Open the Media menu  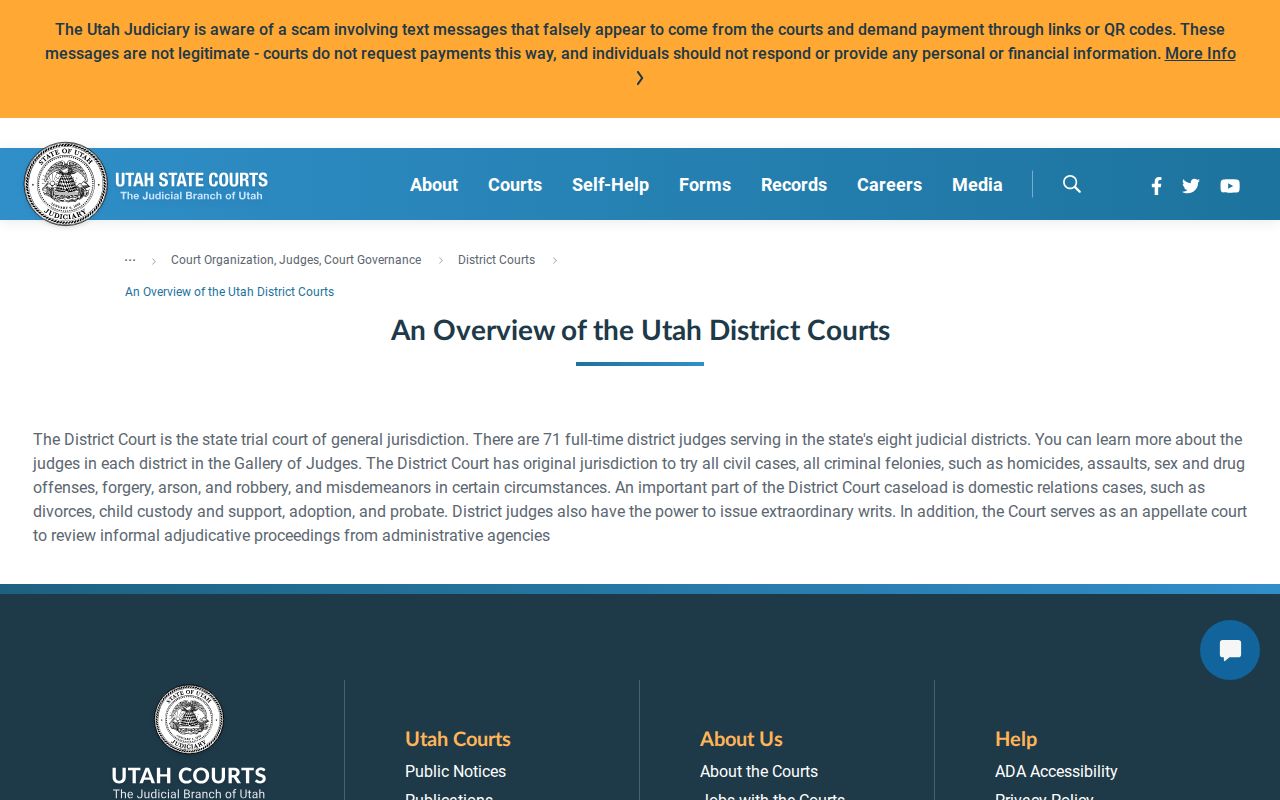977,184
